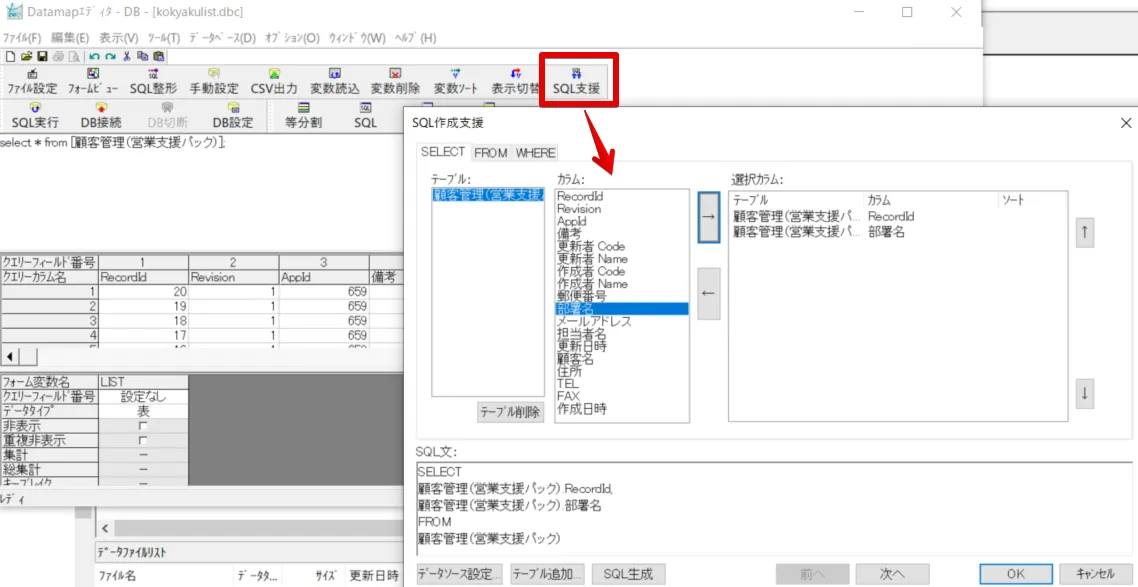The image size is (1138, 587).
Task: Switch to the FROM tab
Action: pos(490,153)
